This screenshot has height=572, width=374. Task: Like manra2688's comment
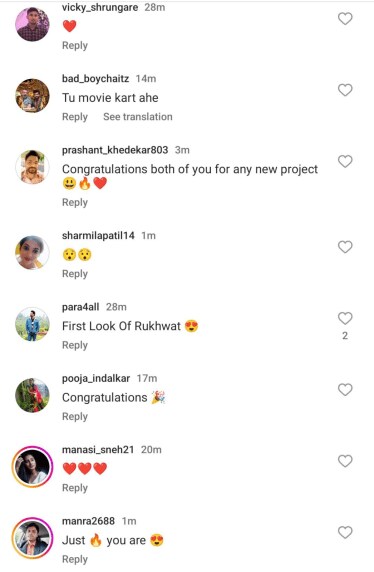345,533
